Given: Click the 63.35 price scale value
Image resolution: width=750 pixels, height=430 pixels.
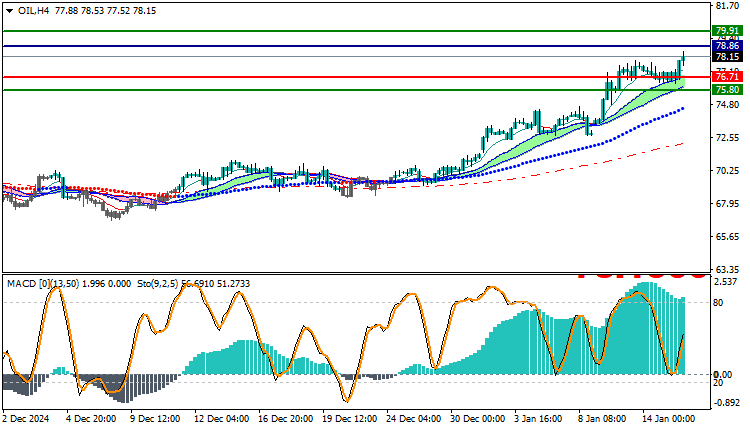Looking at the screenshot, I should 728,269.
